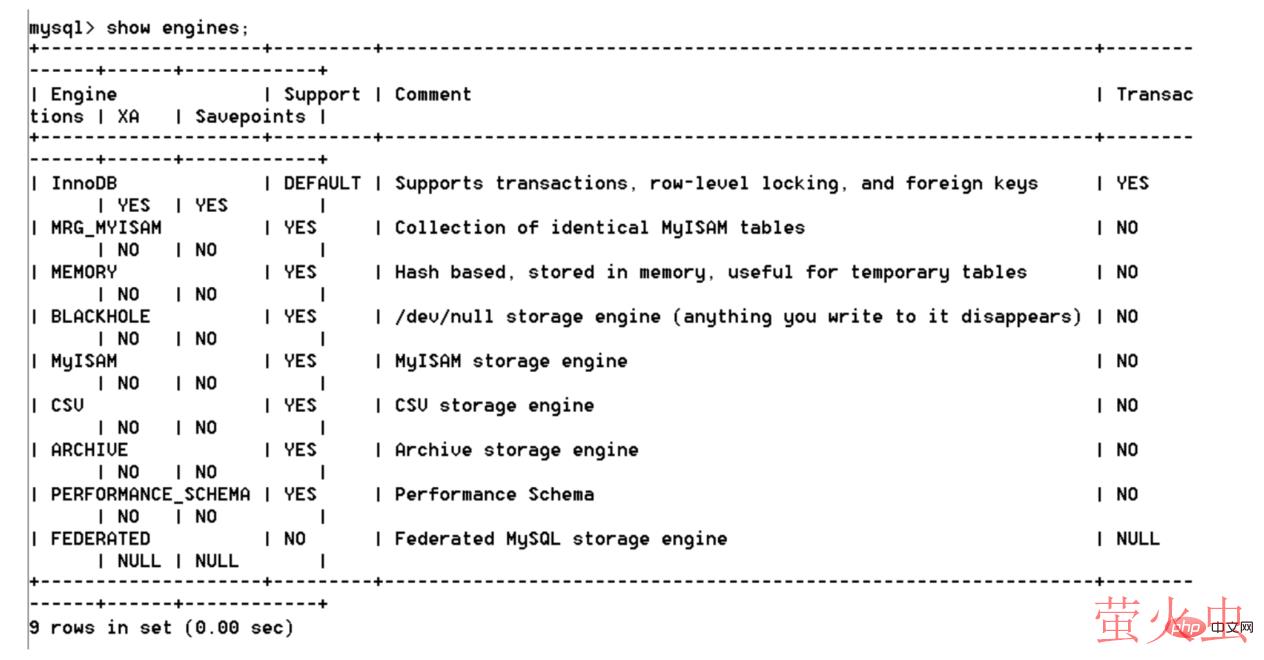Click the 'Hash based, stored in memory' comment

(x=710, y=272)
